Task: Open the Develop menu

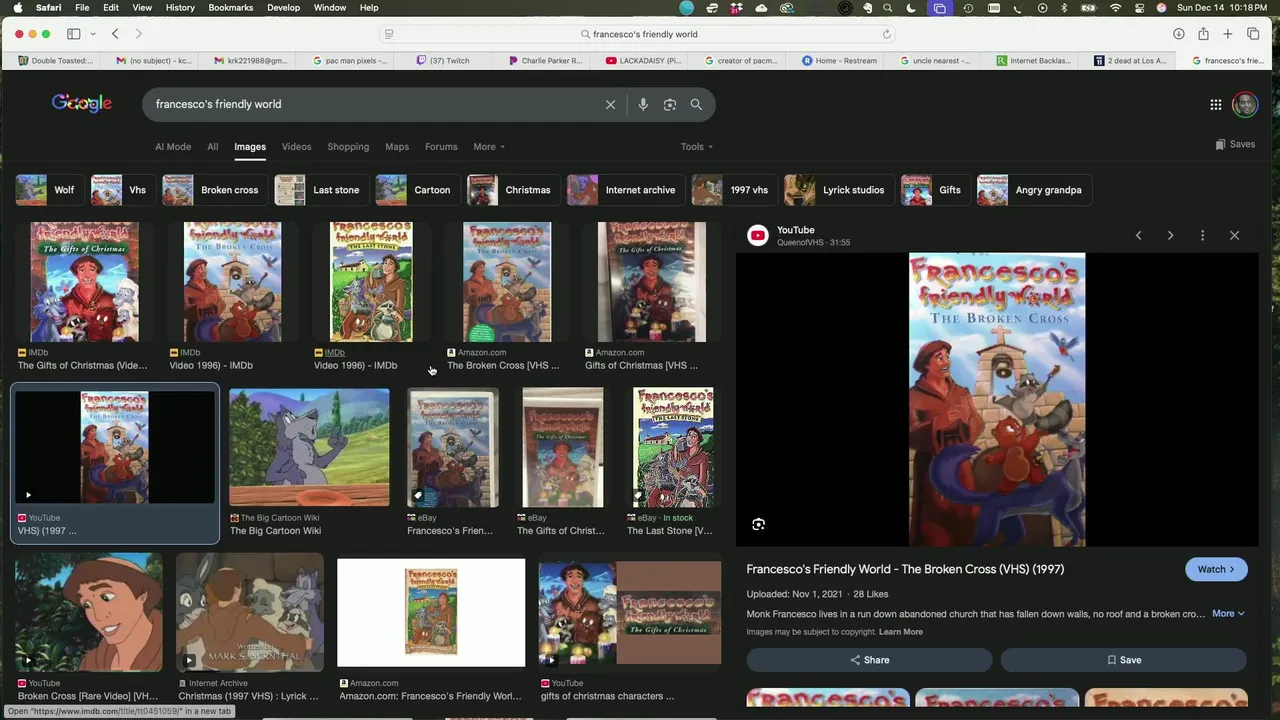Action: click(283, 8)
